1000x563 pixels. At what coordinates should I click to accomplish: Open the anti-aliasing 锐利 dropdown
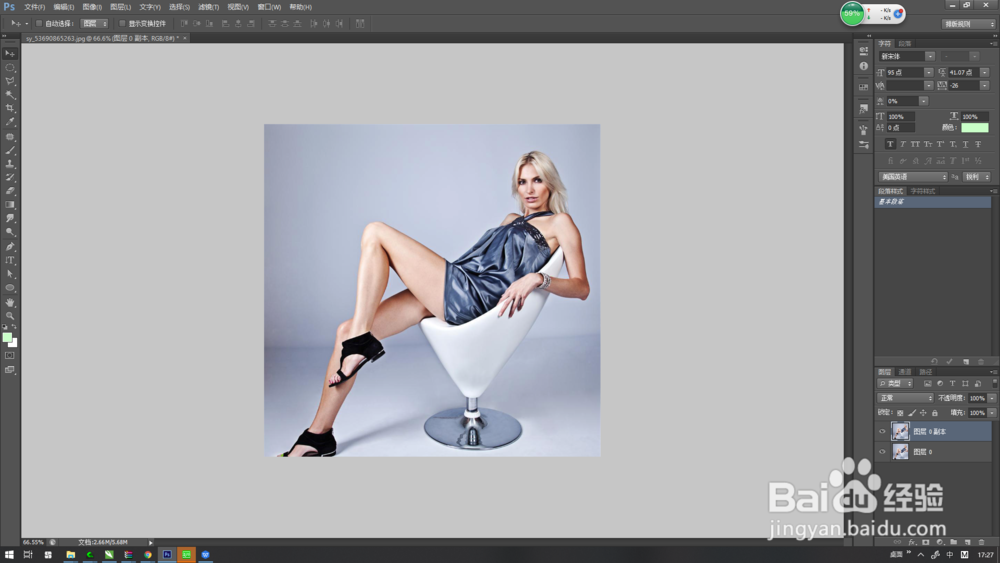[x=976, y=177]
